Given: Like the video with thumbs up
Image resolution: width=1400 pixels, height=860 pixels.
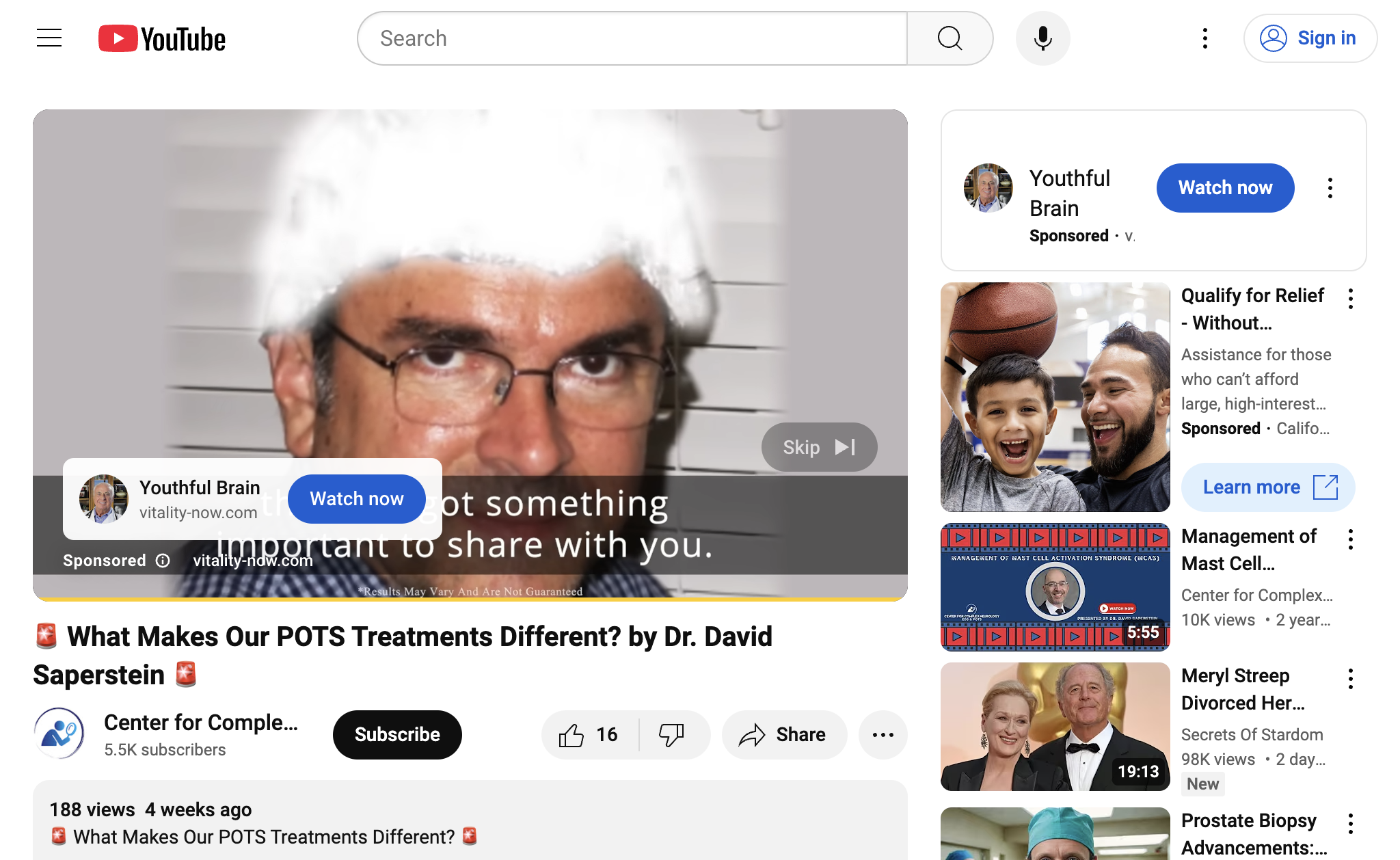Looking at the screenshot, I should point(589,735).
